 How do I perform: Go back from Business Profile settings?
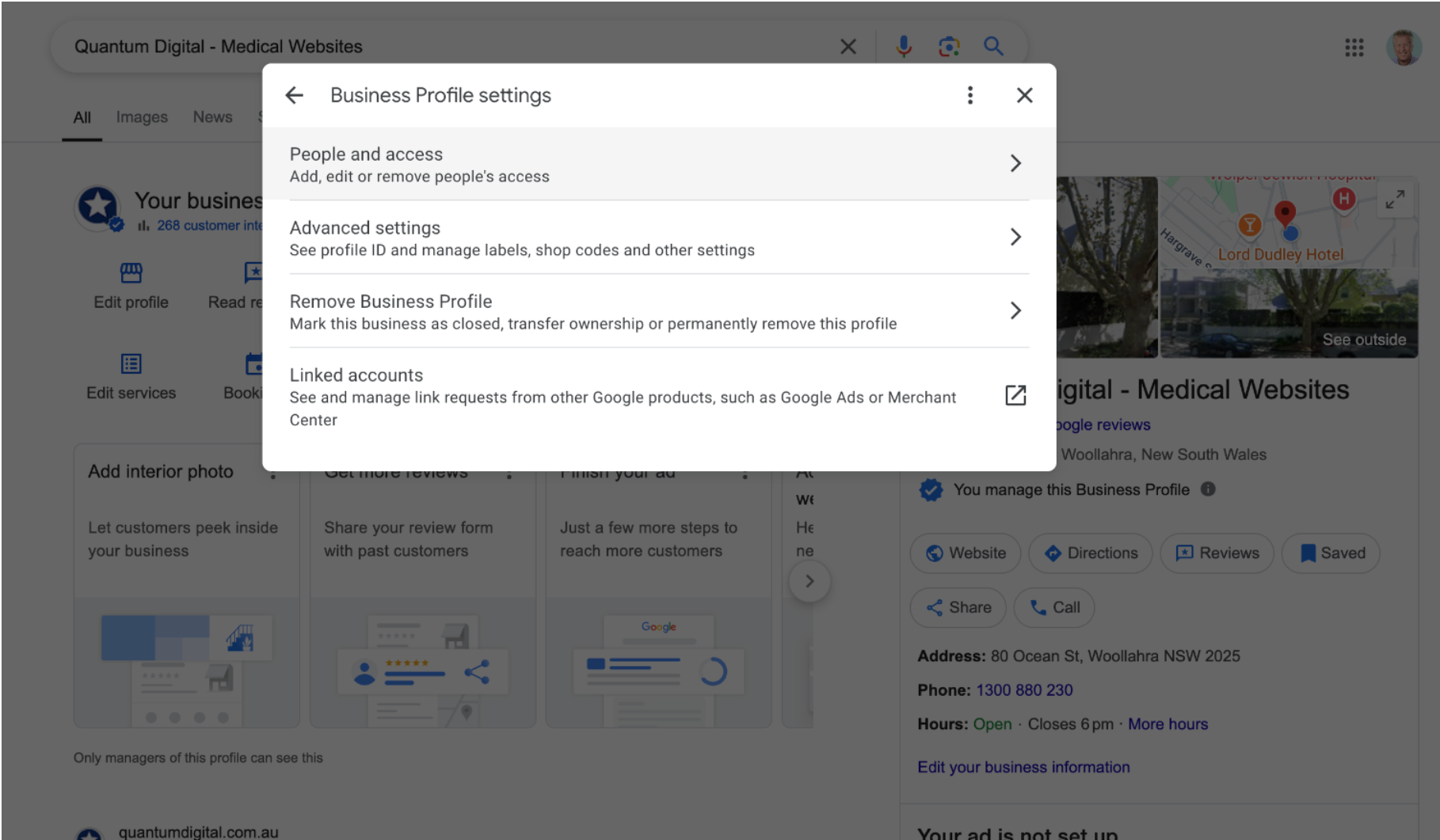(x=294, y=95)
